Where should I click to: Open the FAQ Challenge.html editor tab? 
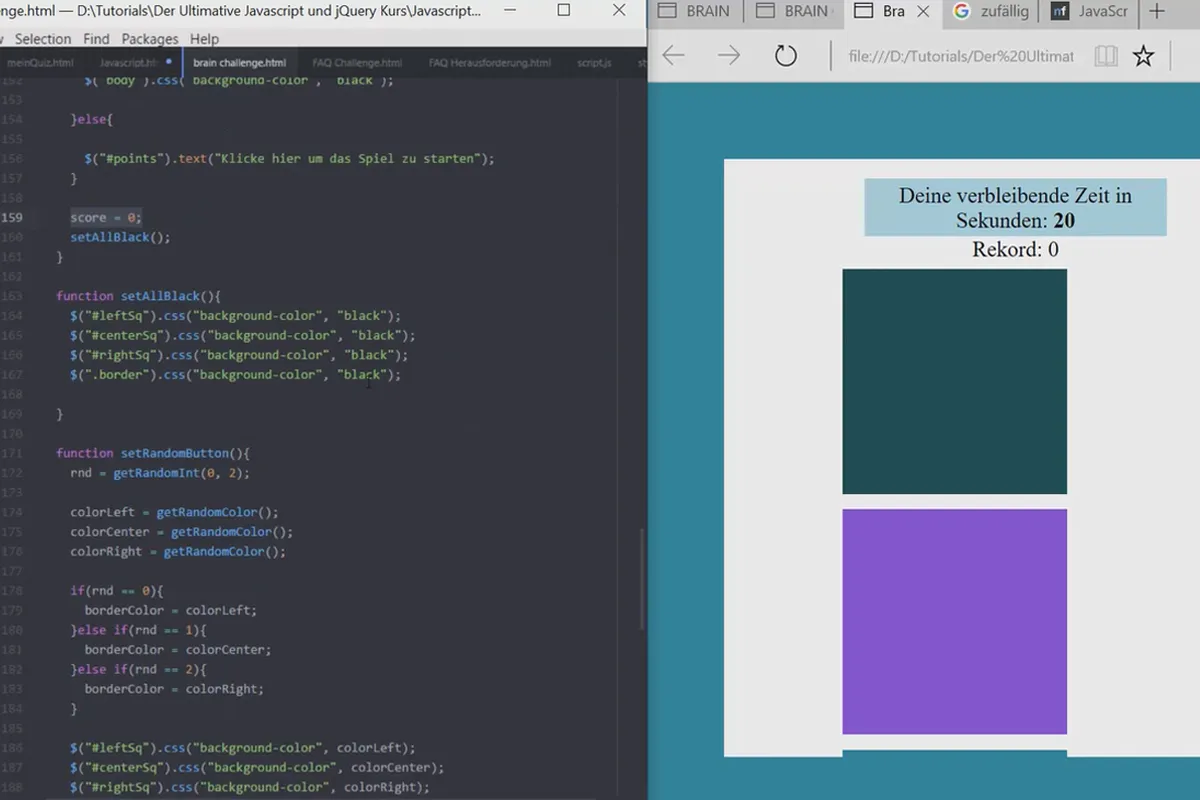356,62
